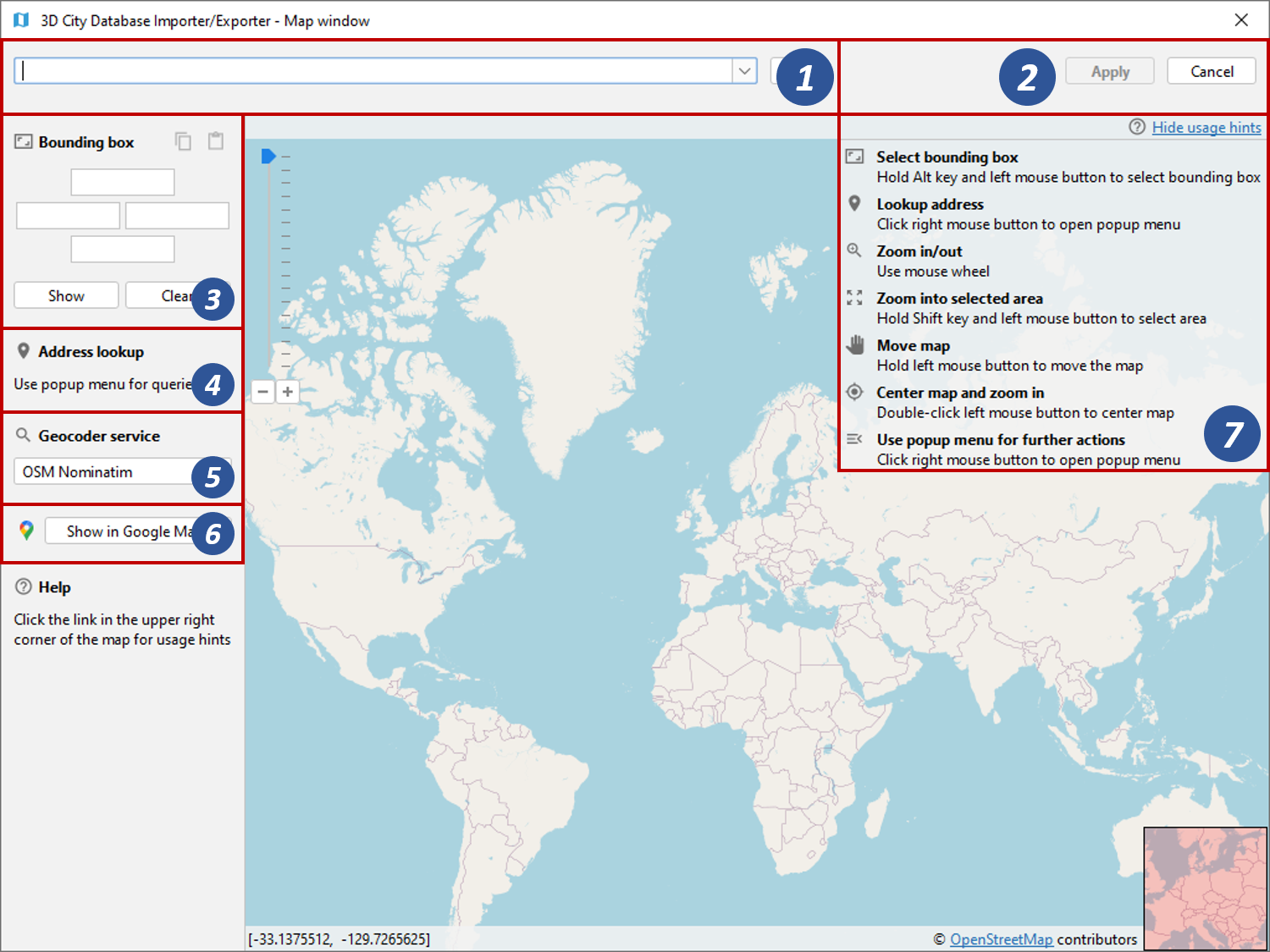1270x952 pixels.
Task: Click the blue zoom slider handle
Action: tap(268, 156)
